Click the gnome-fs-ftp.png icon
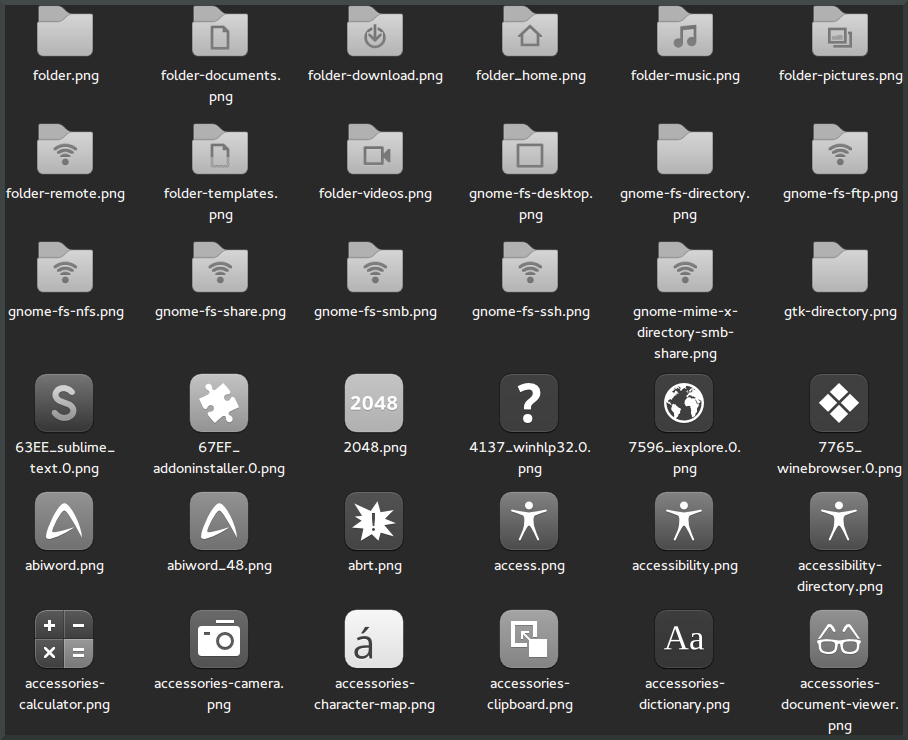This screenshot has height=740, width=908. (x=840, y=149)
